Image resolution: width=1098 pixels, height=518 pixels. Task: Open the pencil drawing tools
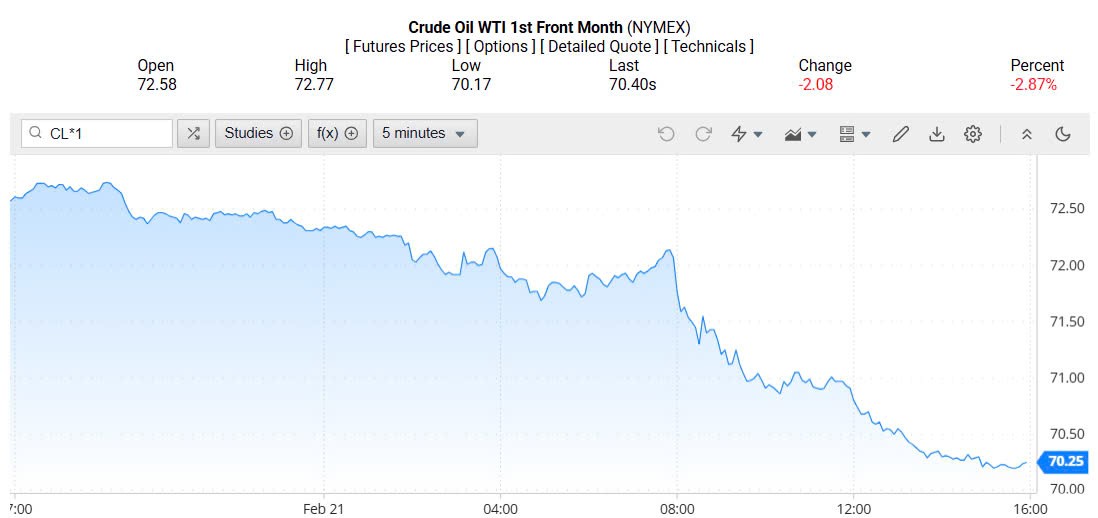point(900,134)
